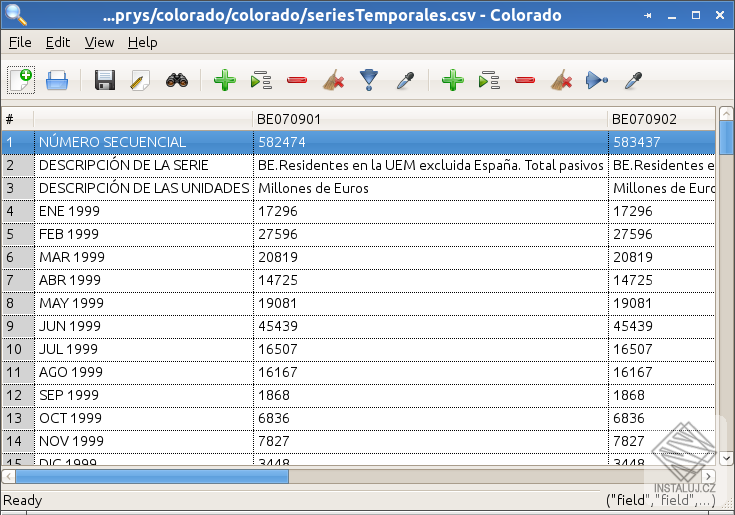Click the second red minus remove icon
Viewport: 735px width, 515px height.
(525, 80)
